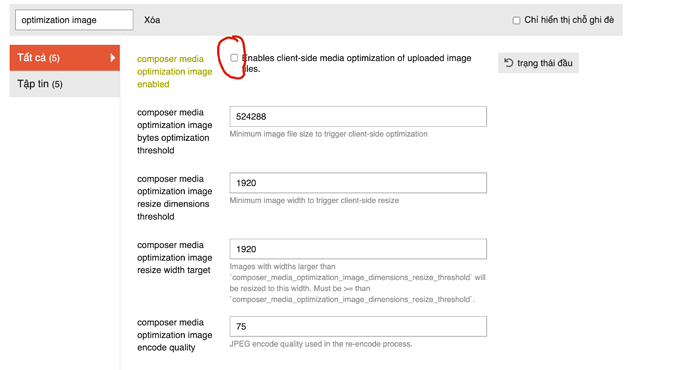Edit the encode quality field 75
Viewport: 690px width, 370px height.
[358, 326]
